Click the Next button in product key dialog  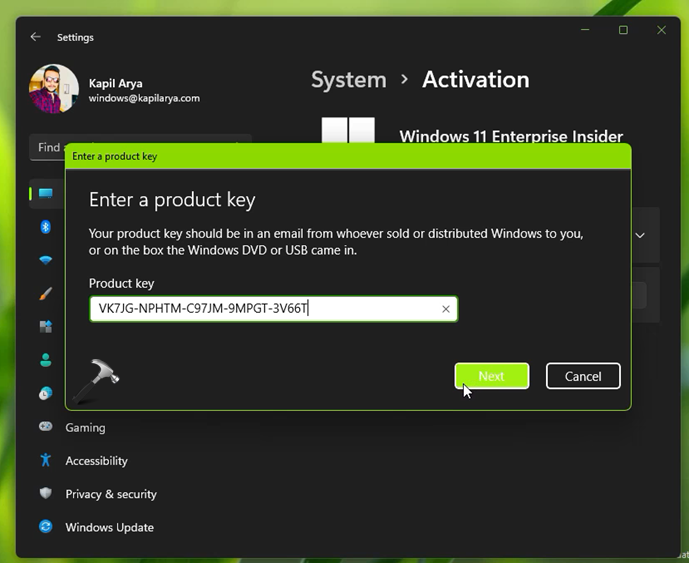[492, 376]
